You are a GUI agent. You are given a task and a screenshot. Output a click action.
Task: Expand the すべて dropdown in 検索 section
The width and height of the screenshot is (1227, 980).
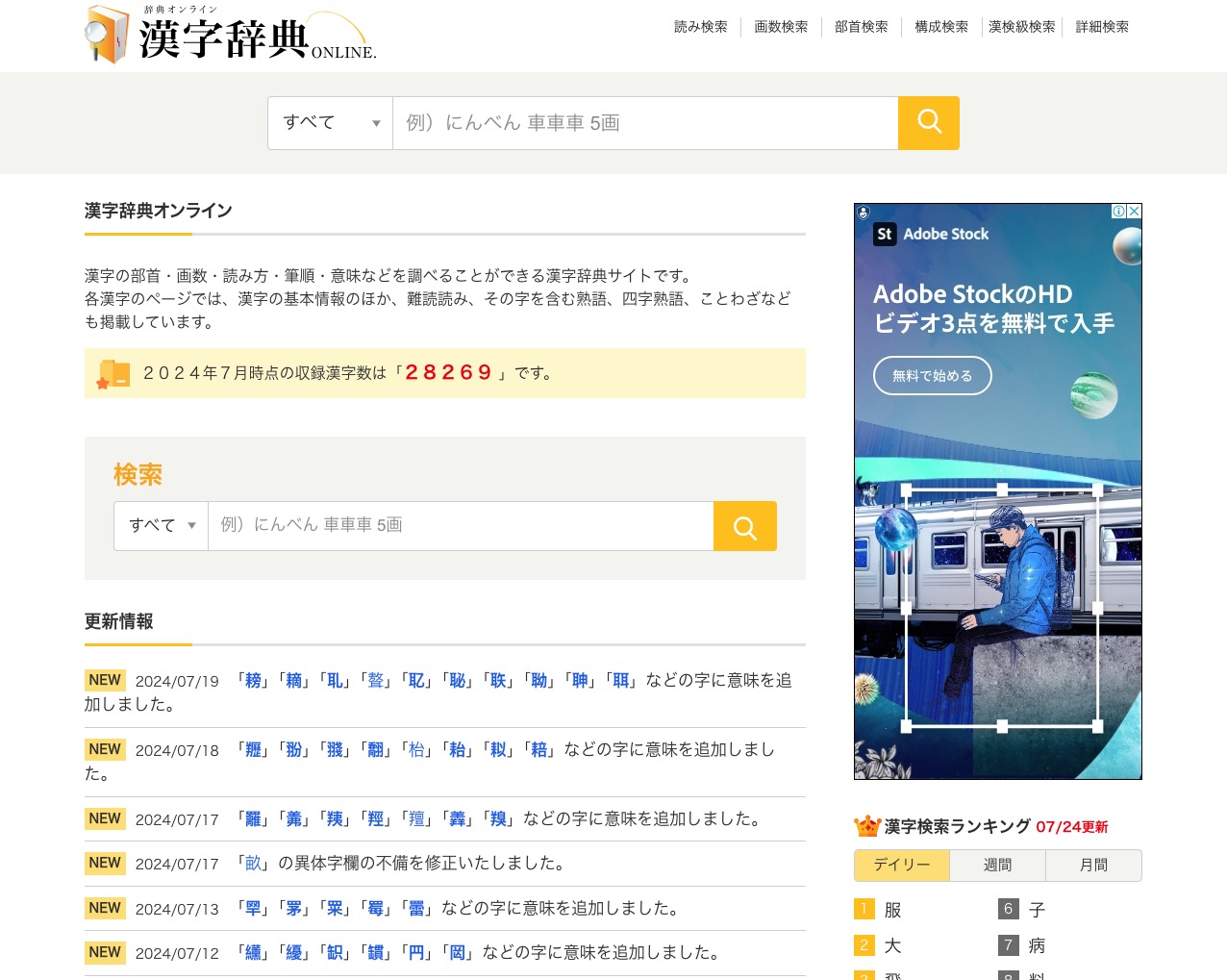pyautogui.click(x=161, y=526)
